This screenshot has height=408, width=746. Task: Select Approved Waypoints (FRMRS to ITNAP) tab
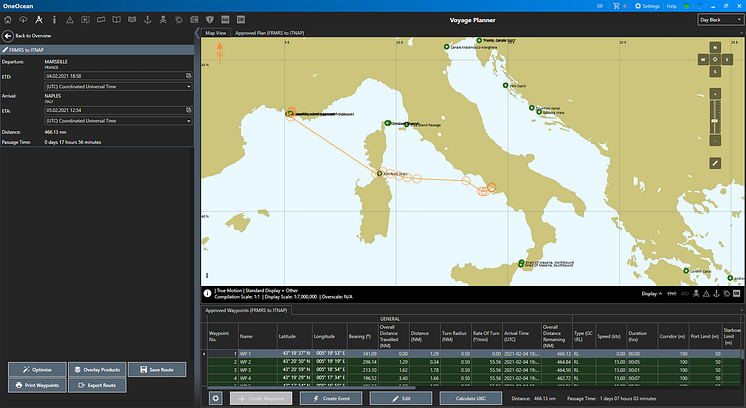(246, 310)
